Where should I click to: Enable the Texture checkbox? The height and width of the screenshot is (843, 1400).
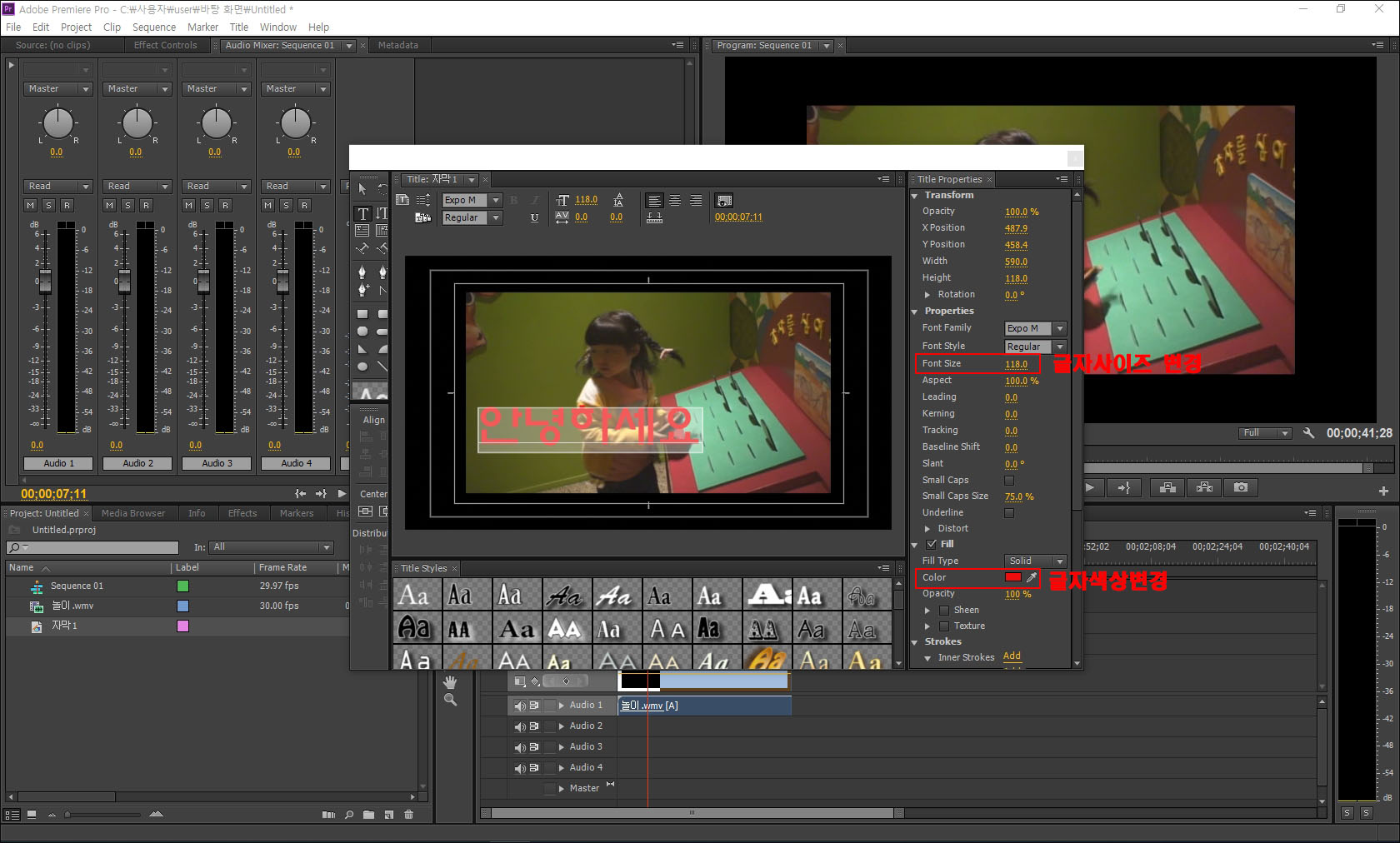click(944, 626)
